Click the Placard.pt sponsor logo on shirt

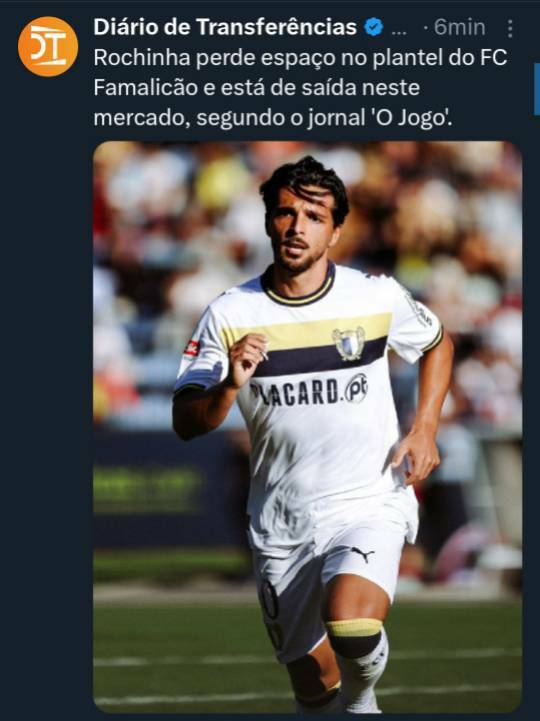[309, 392]
